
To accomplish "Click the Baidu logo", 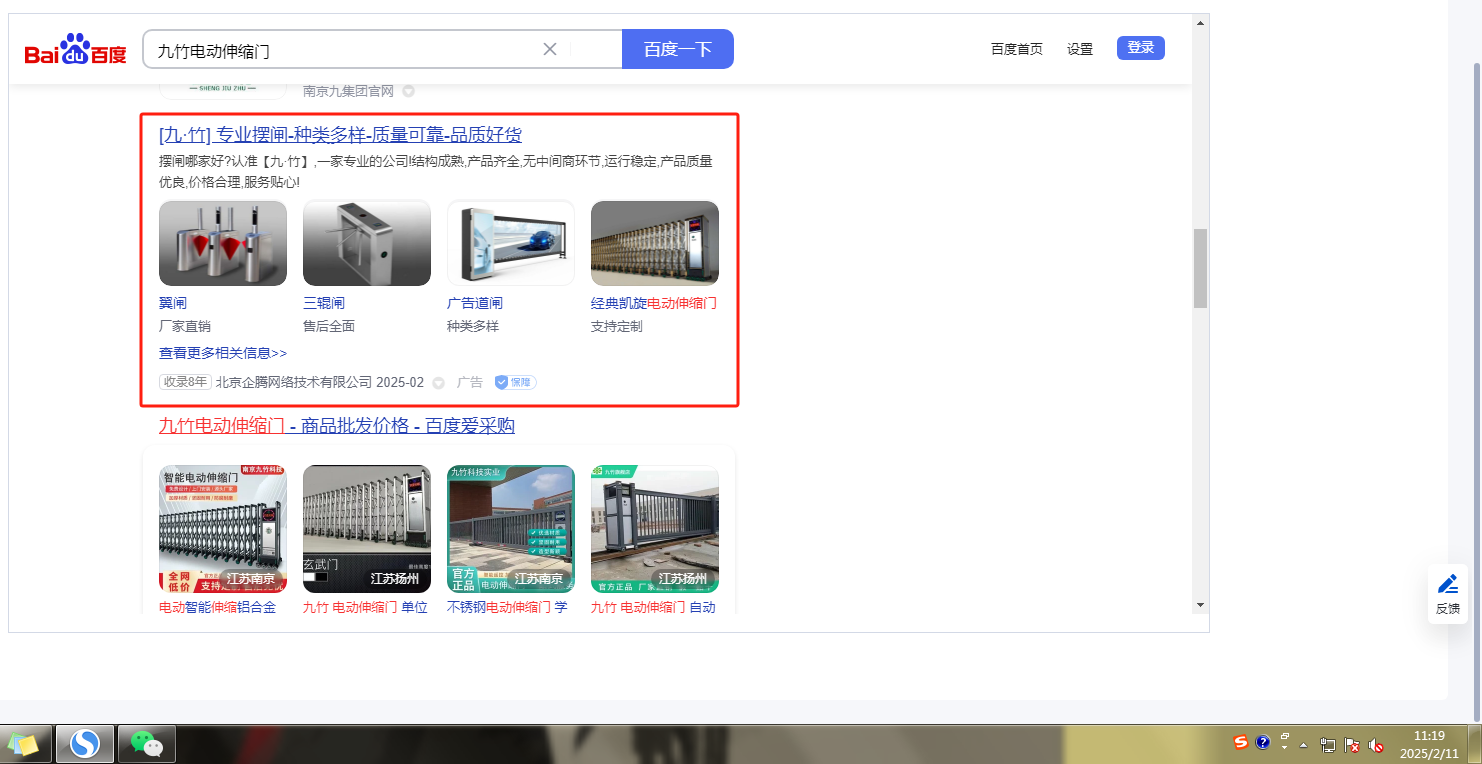I will pos(76,49).
